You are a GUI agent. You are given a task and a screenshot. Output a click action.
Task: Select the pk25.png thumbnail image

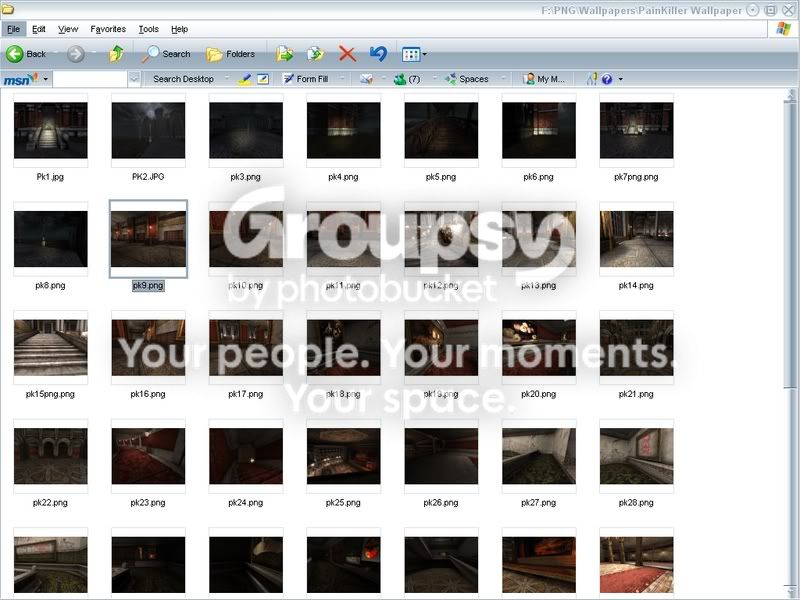click(343, 456)
